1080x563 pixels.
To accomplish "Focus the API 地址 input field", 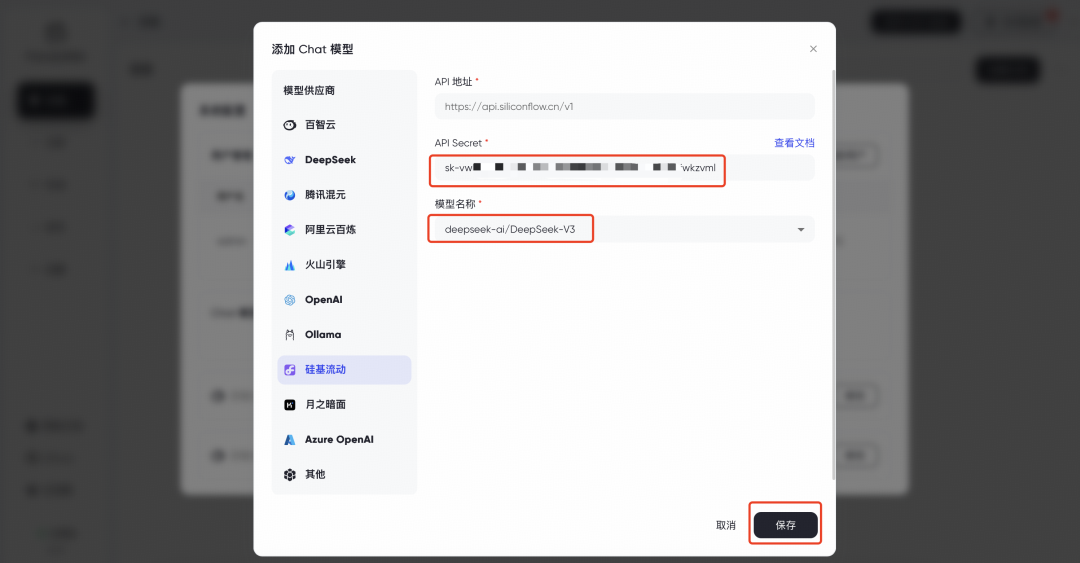I will pyautogui.click(x=624, y=107).
